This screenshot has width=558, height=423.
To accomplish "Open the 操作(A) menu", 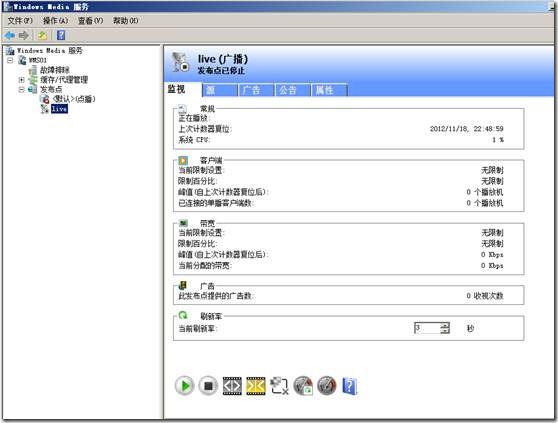I will coord(56,21).
